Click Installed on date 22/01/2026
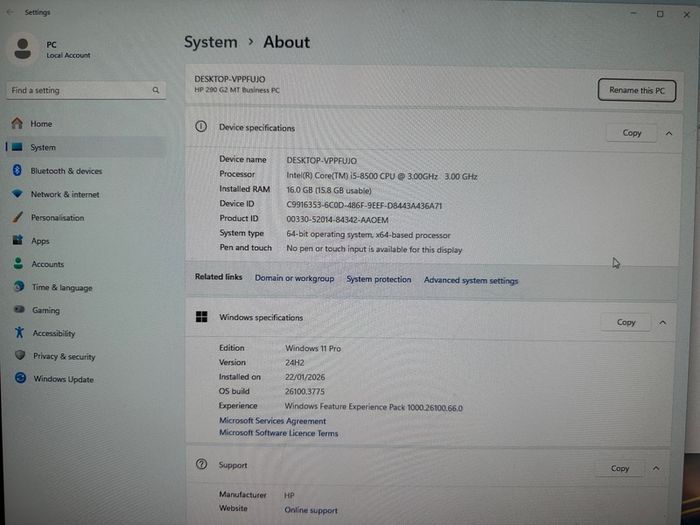The width and height of the screenshot is (700, 525). (305, 377)
